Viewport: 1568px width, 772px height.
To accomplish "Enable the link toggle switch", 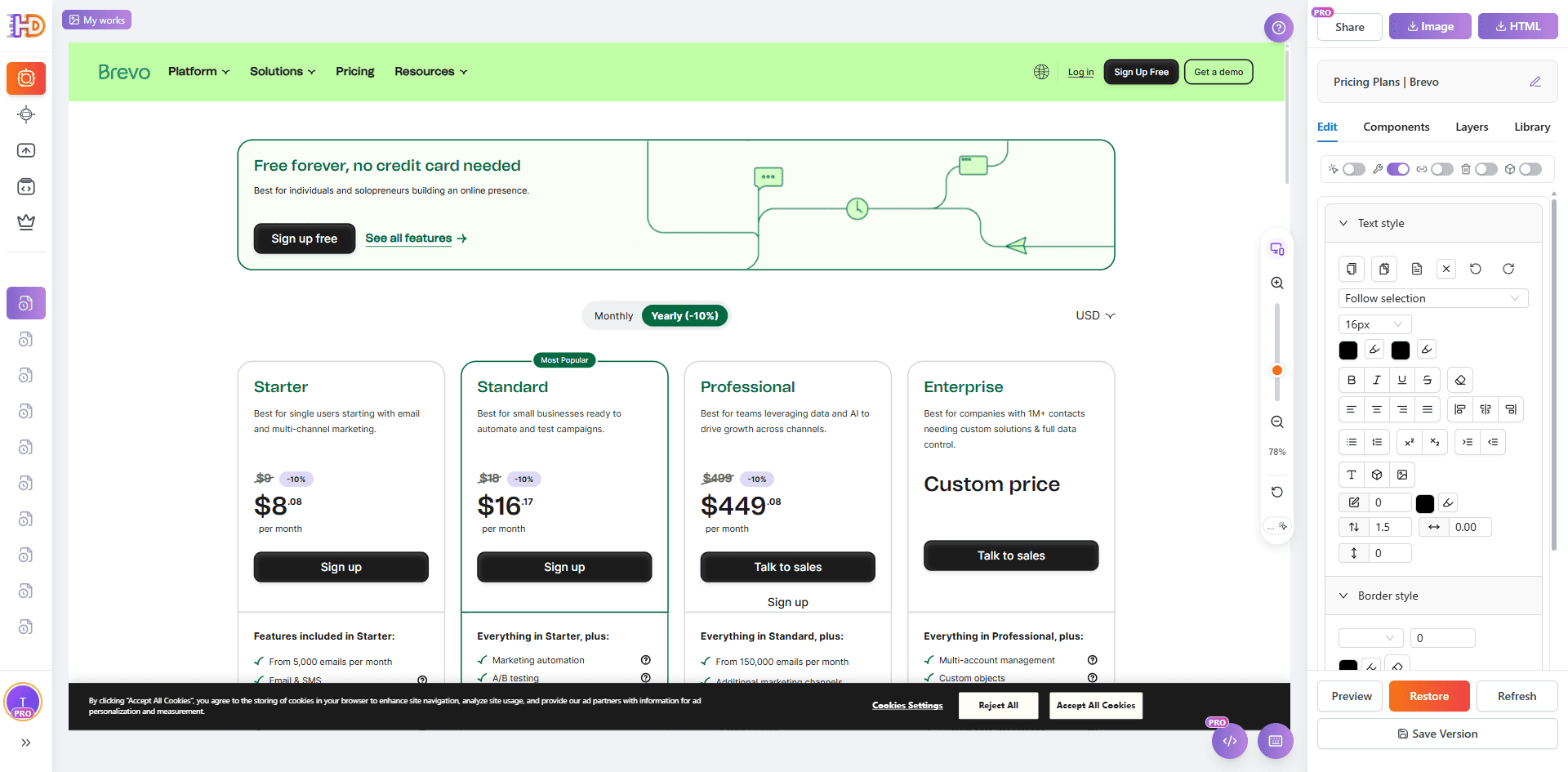I will (x=1441, y=169).
